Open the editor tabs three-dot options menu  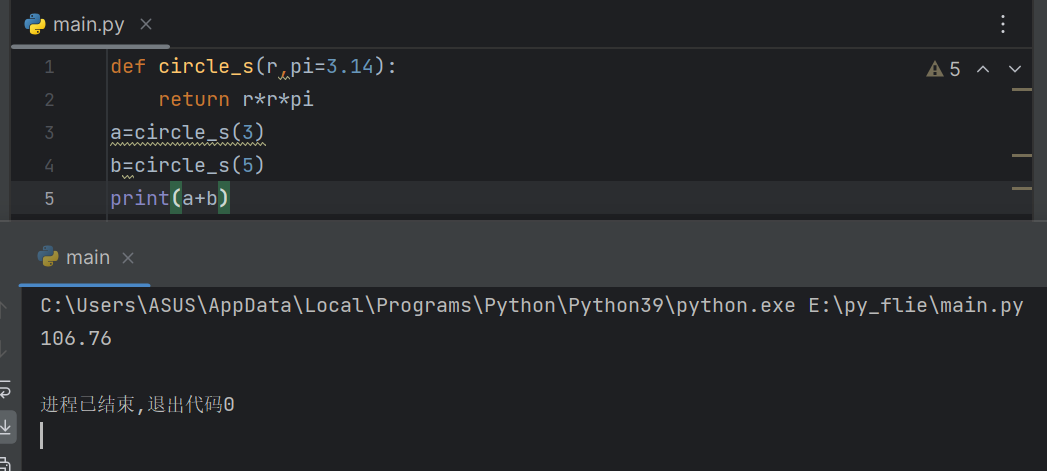coord(1002,25)
